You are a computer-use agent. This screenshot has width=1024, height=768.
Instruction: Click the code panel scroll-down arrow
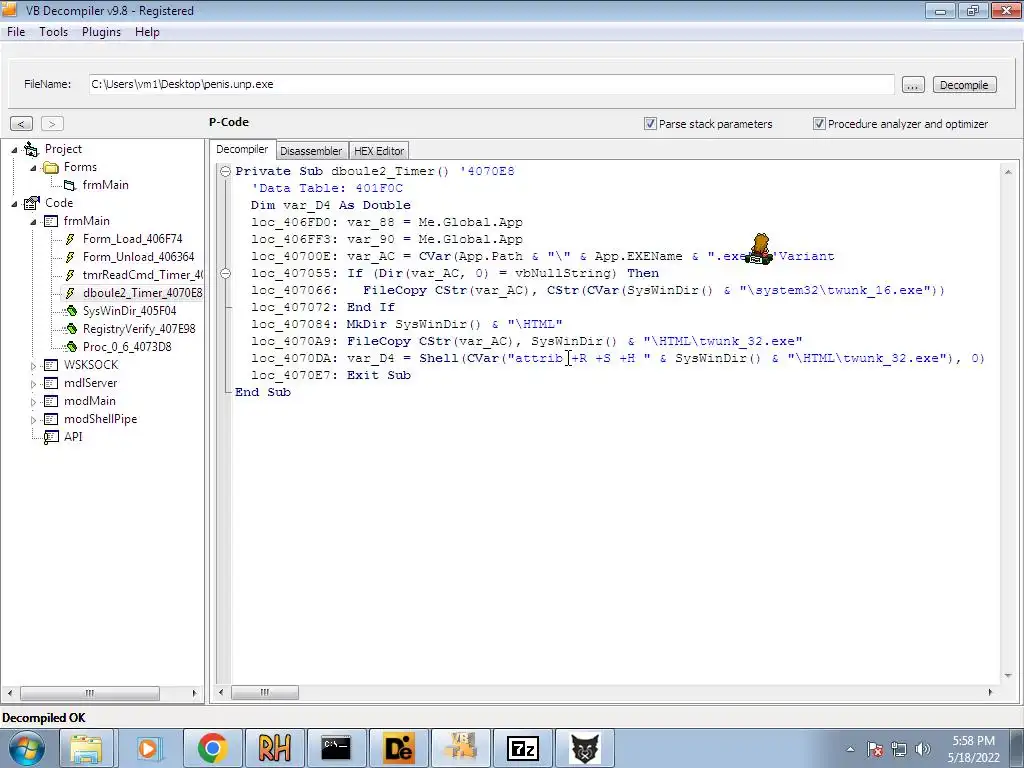(1008, 675)
